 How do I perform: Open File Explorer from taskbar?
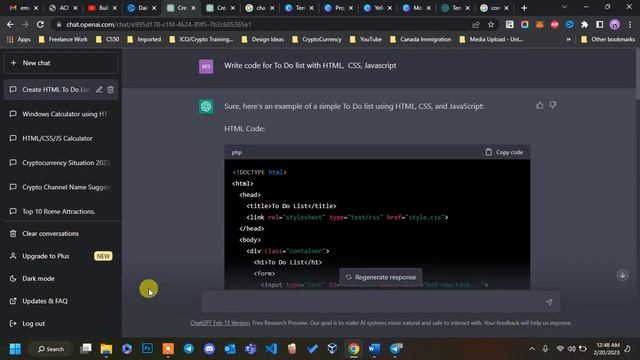[x=106, y=349]
